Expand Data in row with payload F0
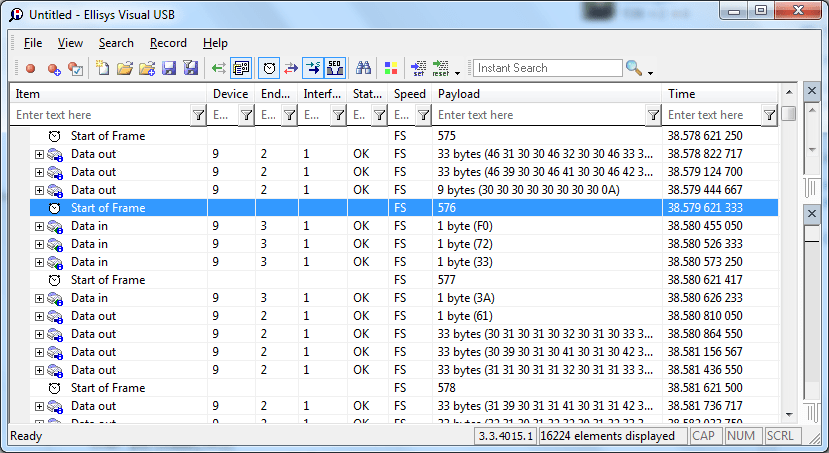The width and height of the screenshot is (829, 453). 39,226
